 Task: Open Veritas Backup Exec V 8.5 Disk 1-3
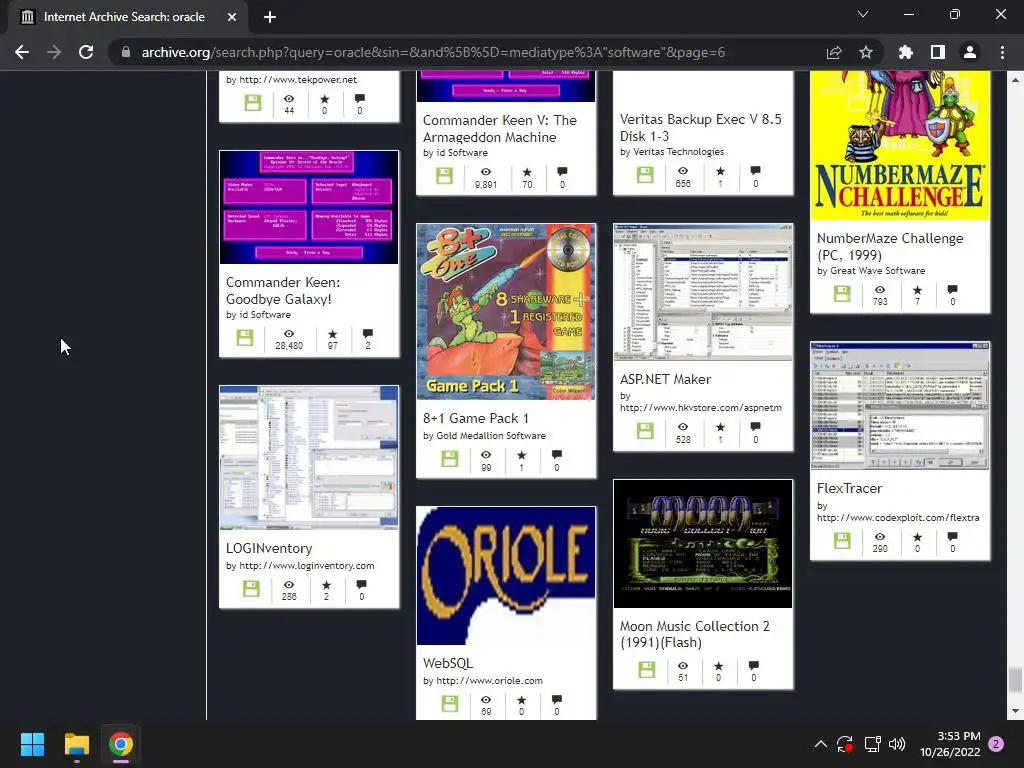tap(700, 127)
